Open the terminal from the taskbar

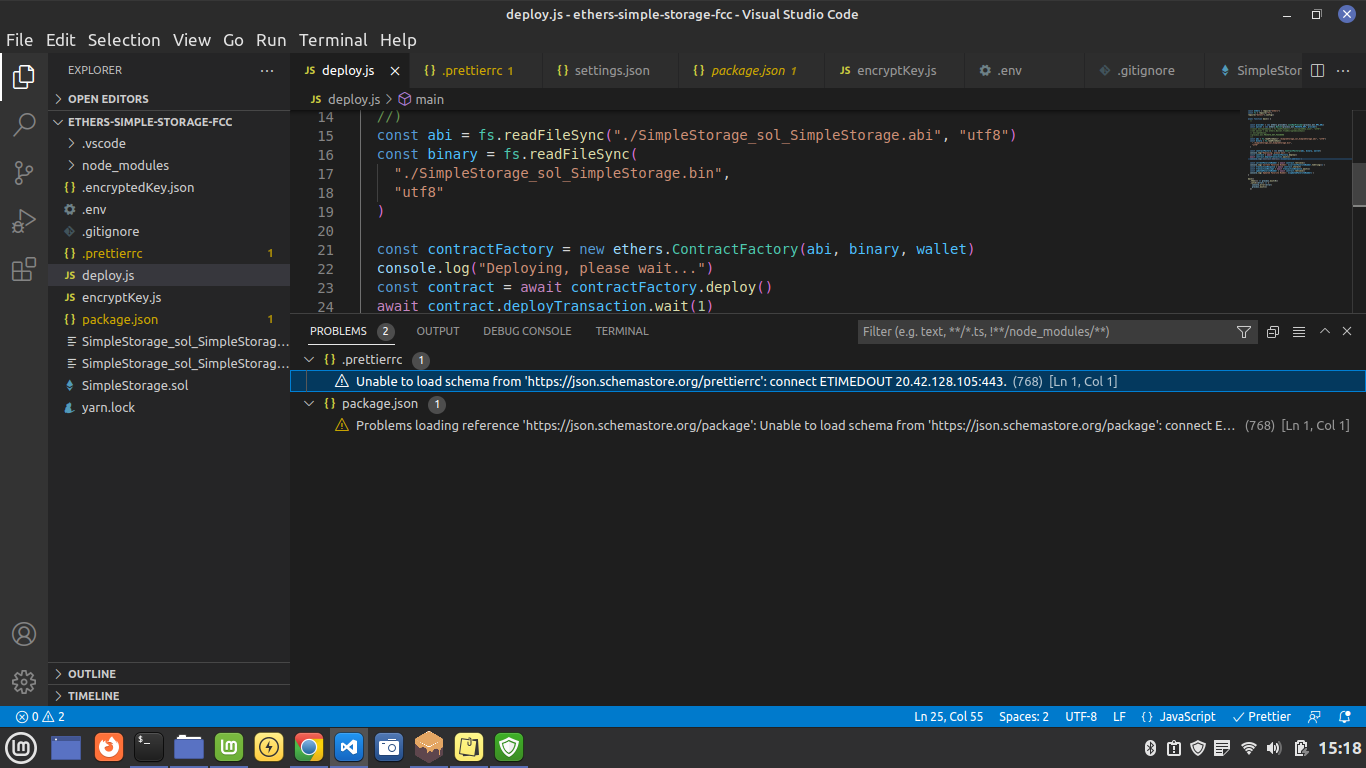coord(149,747)
